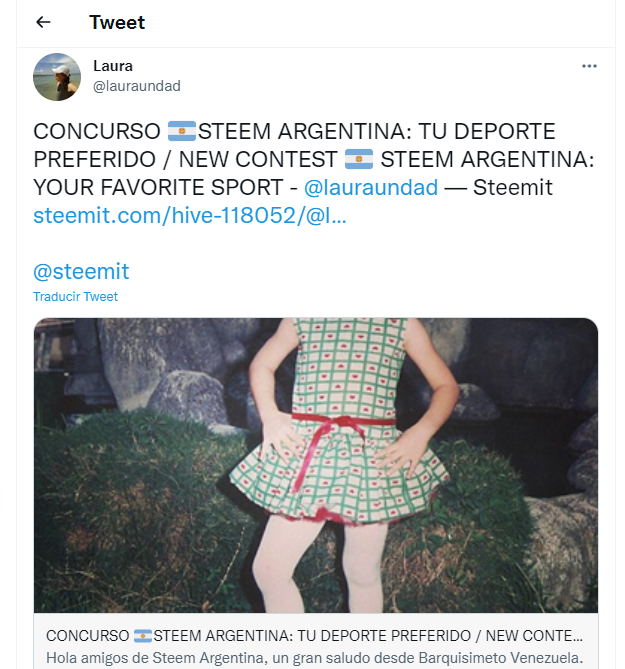Click the tweet text PREFERIDO / NEW CONTEST
The image size is (625, 669).
185,159
